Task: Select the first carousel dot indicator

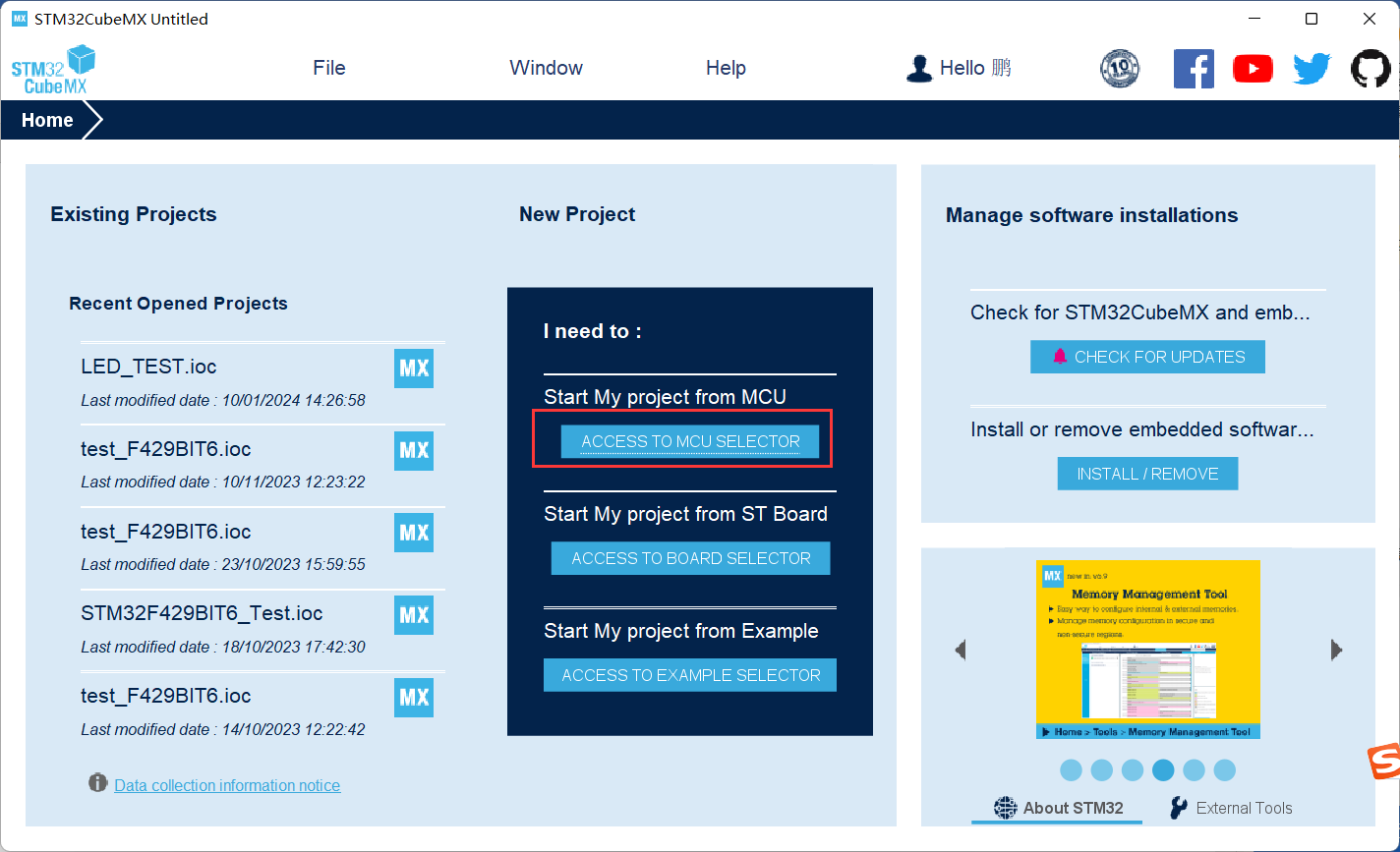Action: [x=1071, y=770]
